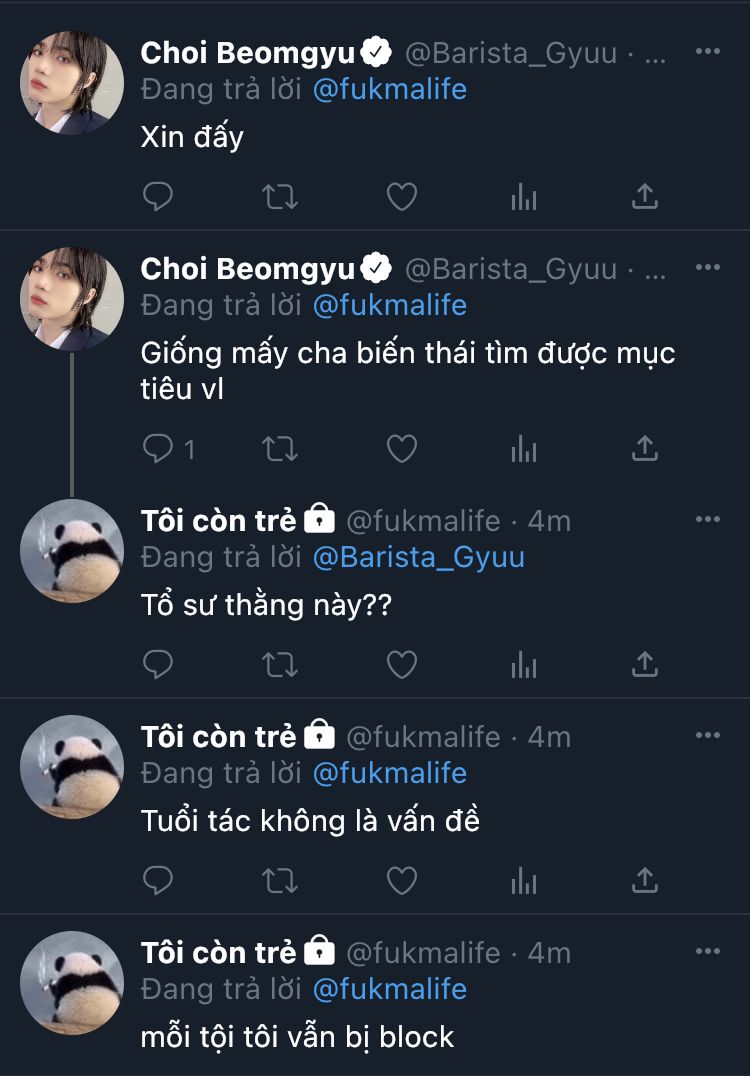Viewport: 750px width, 1076px height.
Task: Open @fukmalife mention in "Xin đấy" tweet
Action: (390, 89)
